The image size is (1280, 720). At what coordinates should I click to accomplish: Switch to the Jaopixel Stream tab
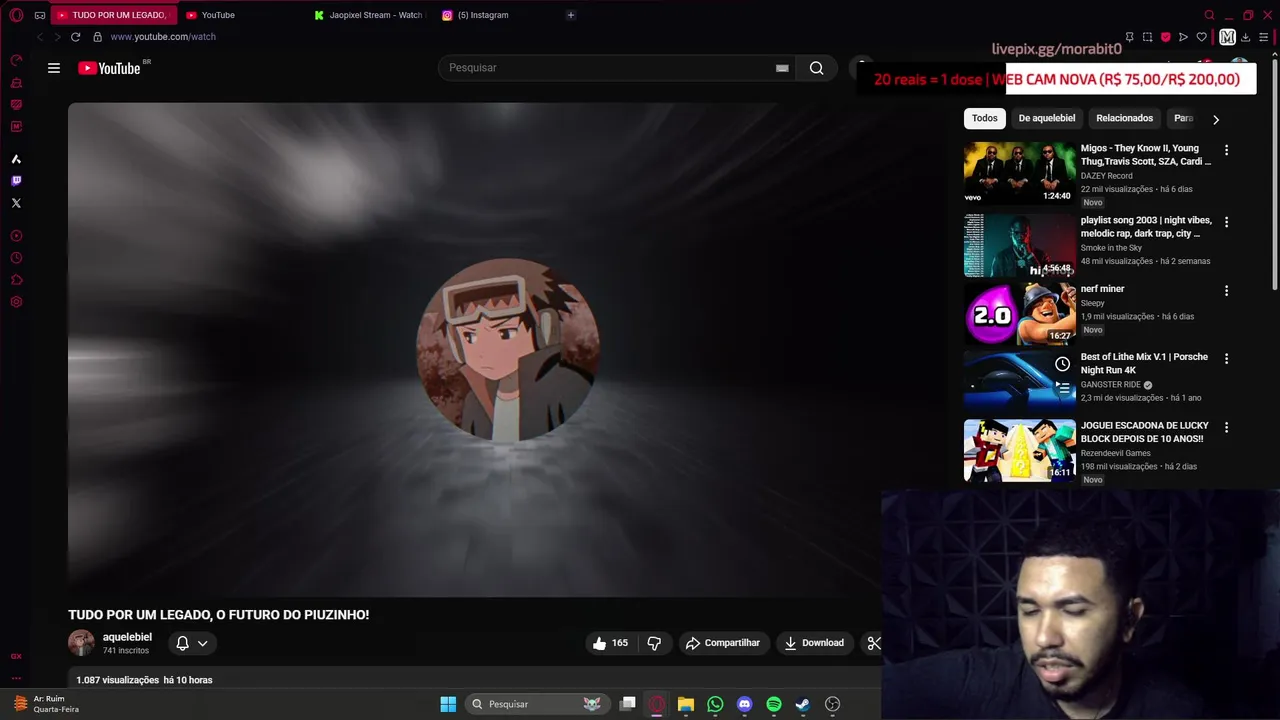(x=368, y=15)
